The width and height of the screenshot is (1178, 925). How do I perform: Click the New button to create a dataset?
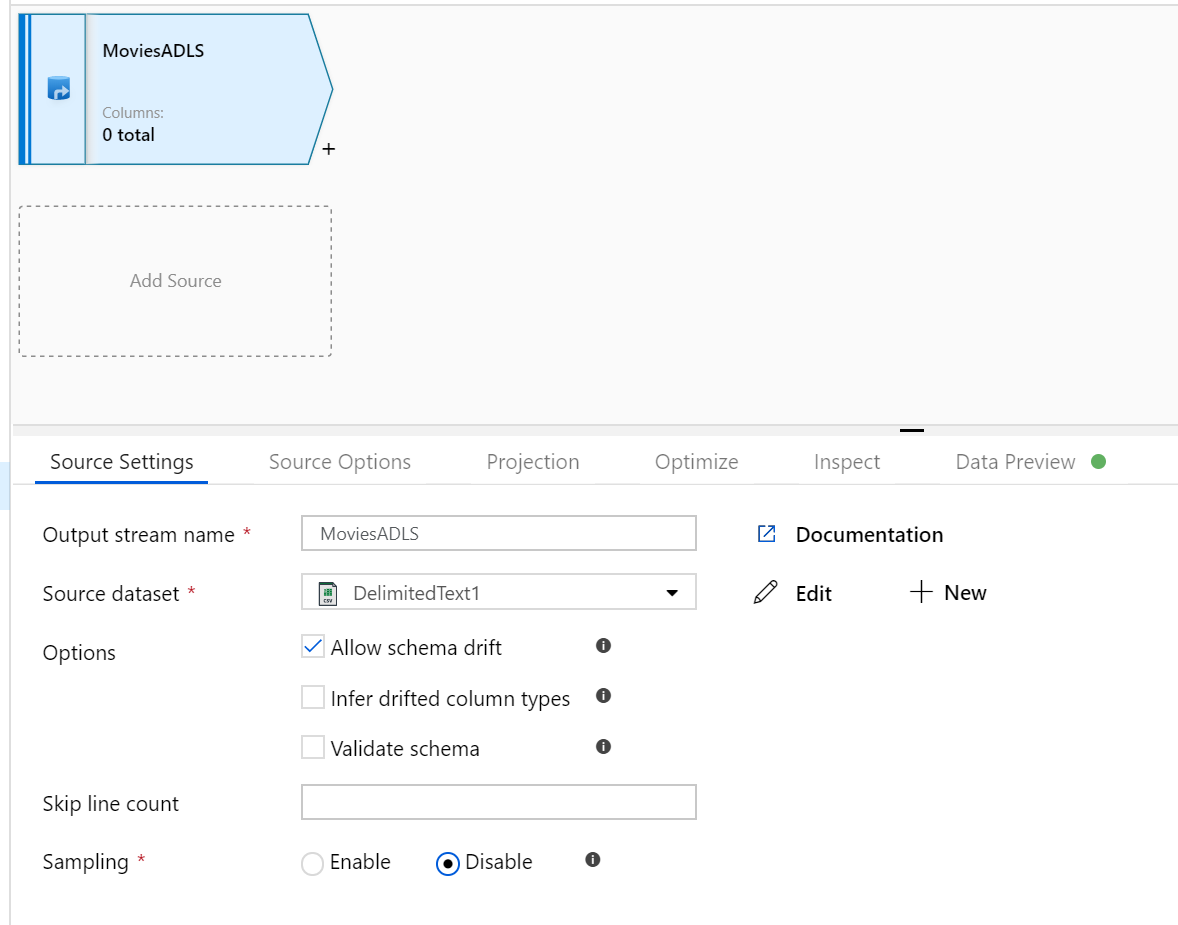pos(948,592)
